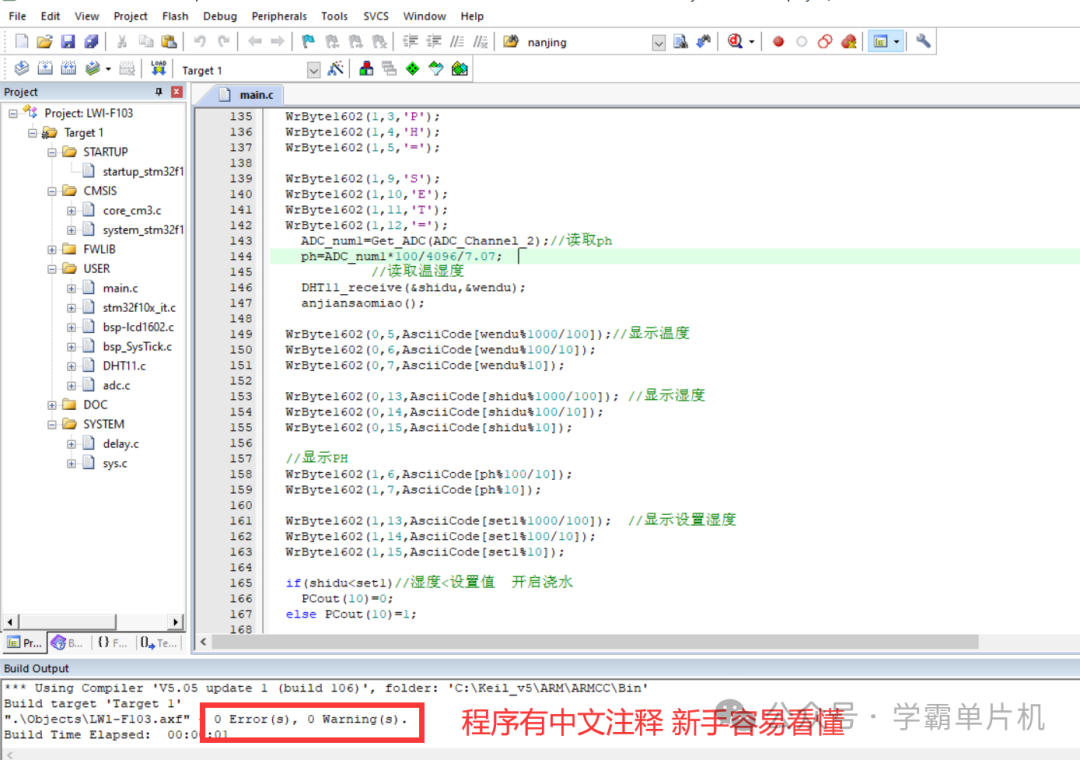
Task: Collapse the SYSTEM folder
Action: pyautogui.click(x=52, y=424)
